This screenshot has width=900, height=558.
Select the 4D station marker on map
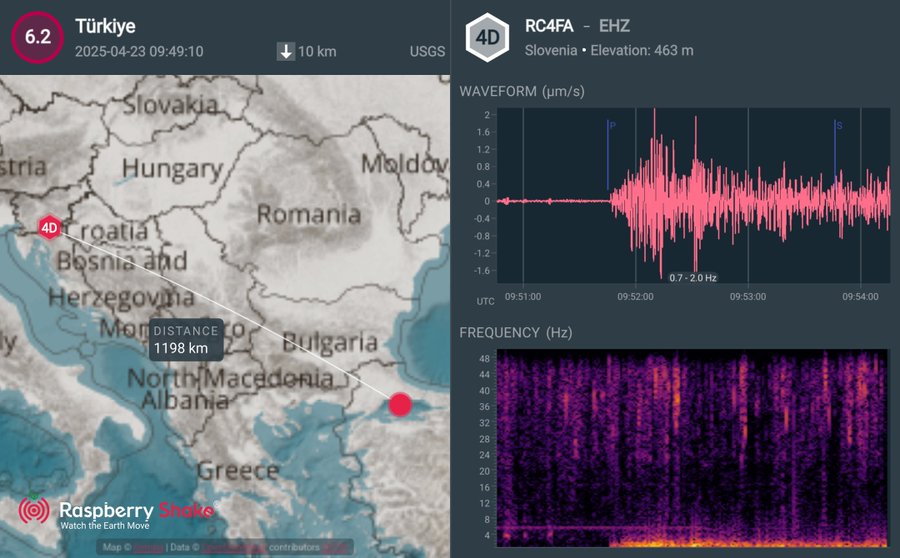pos(49,227)
